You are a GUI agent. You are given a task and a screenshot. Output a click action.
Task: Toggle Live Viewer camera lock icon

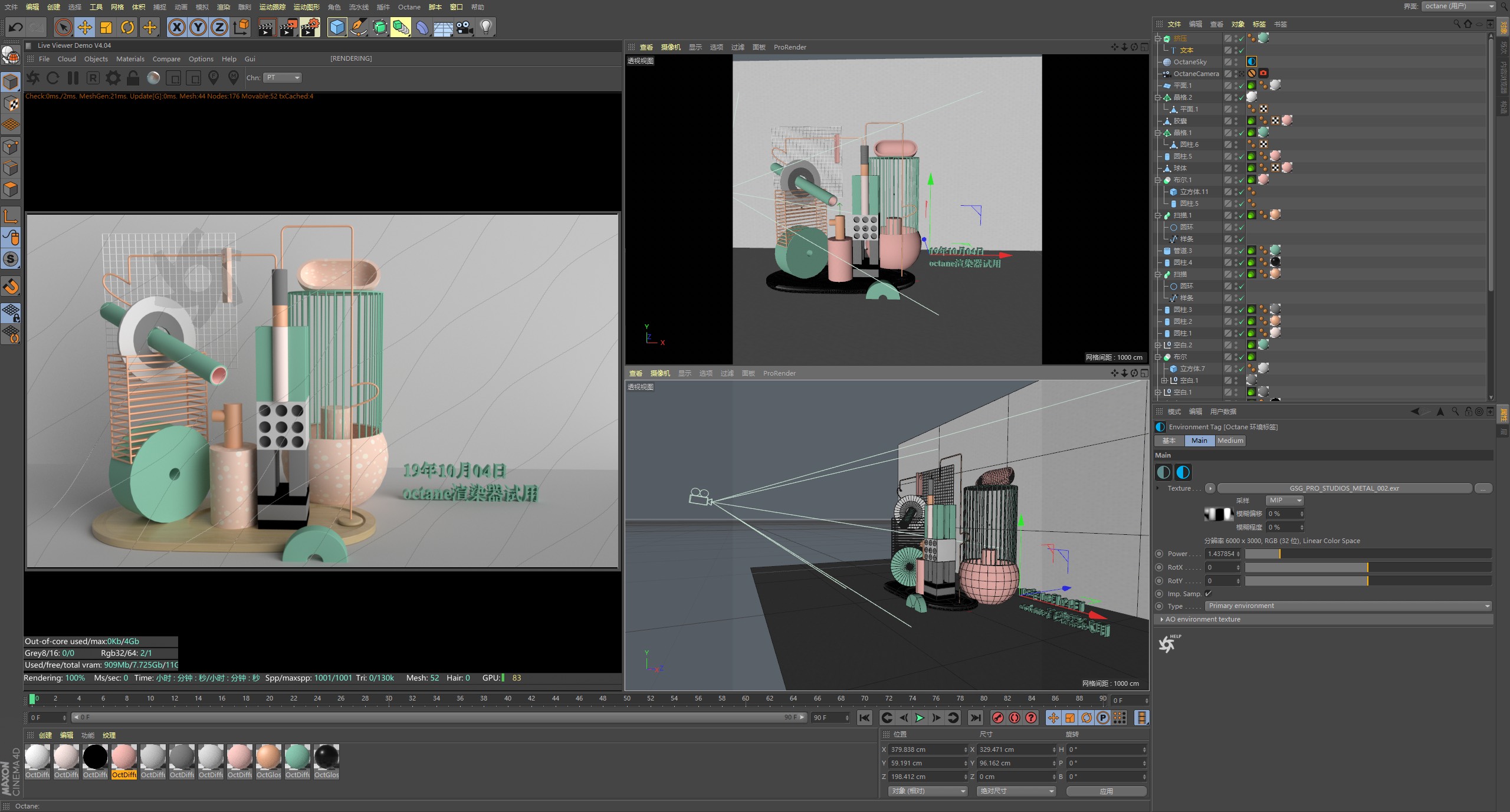tap(133, 78)
